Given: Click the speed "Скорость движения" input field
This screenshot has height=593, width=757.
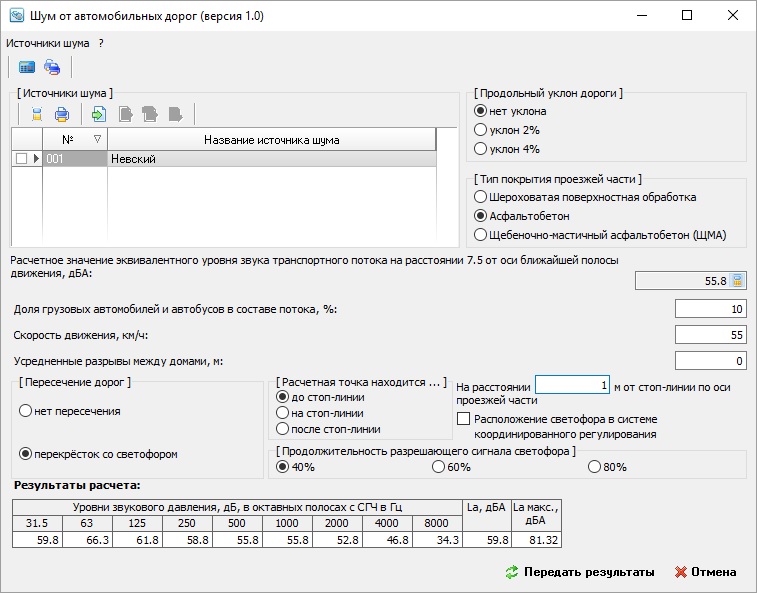Looking at the screenshot, I should point(710,334).
